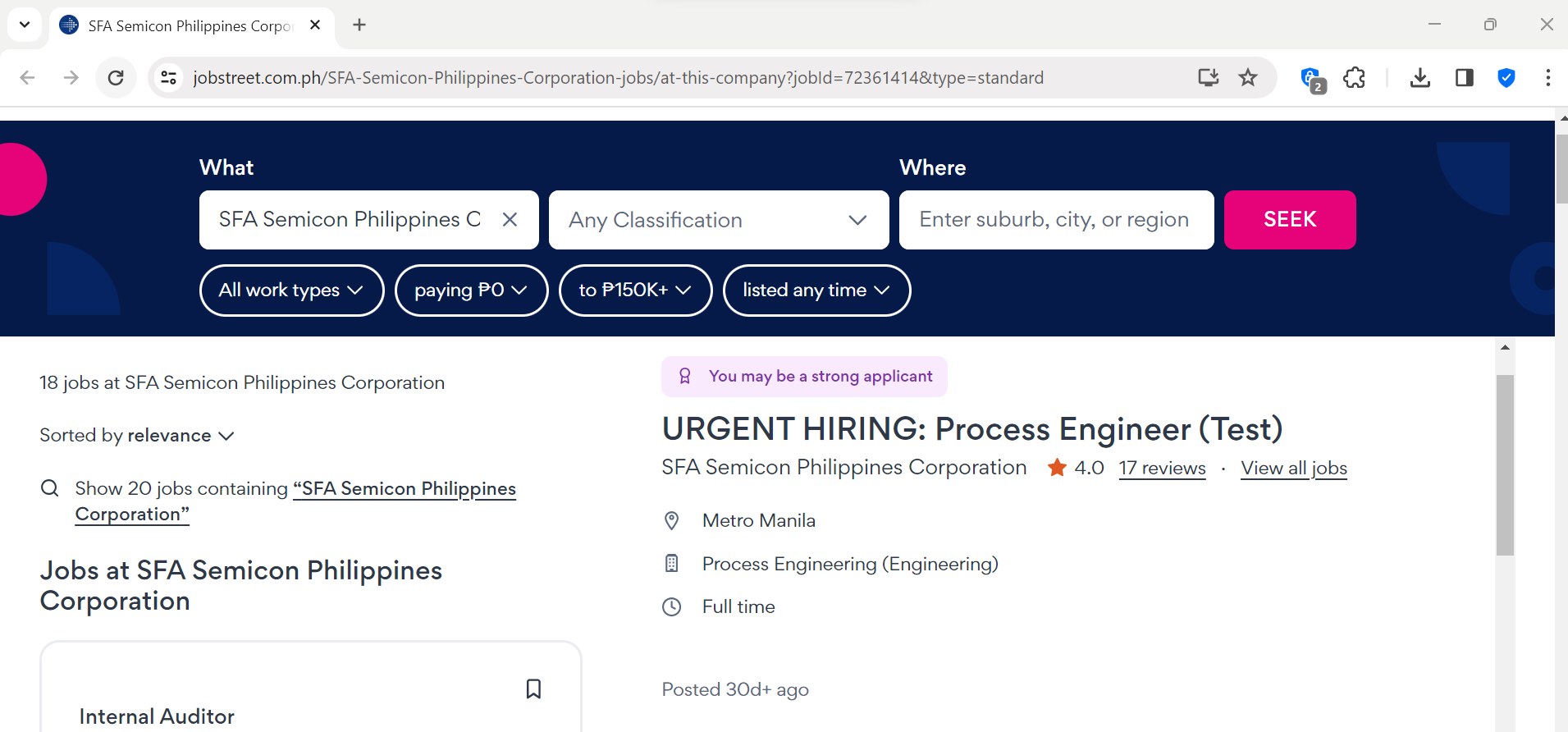The height and width of the screenshot is (732, 1568).
Task: Clear the What search field
Action: 510,220
